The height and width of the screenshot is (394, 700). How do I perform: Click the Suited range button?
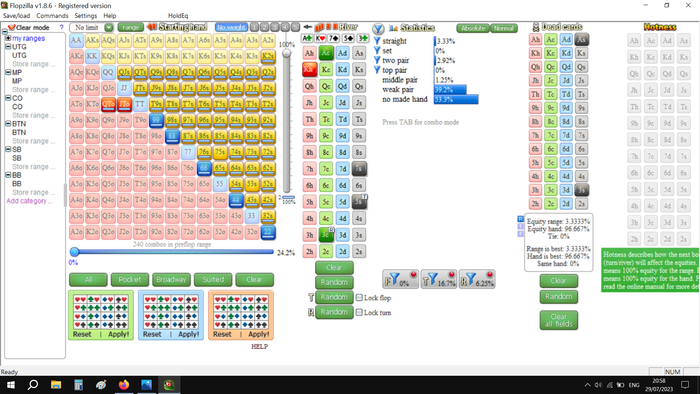click(213, 280)
